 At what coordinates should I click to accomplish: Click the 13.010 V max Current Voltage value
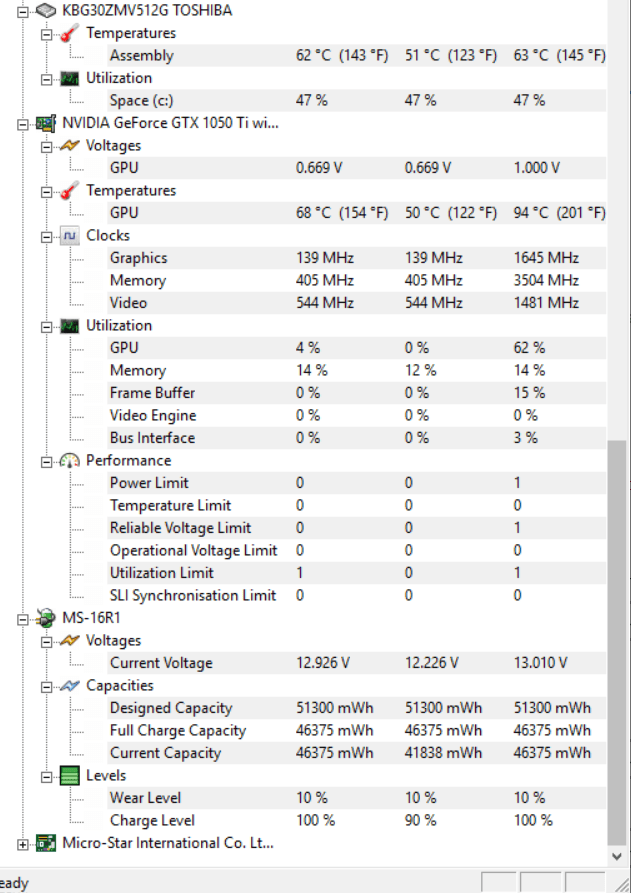[x=540, y=663]
